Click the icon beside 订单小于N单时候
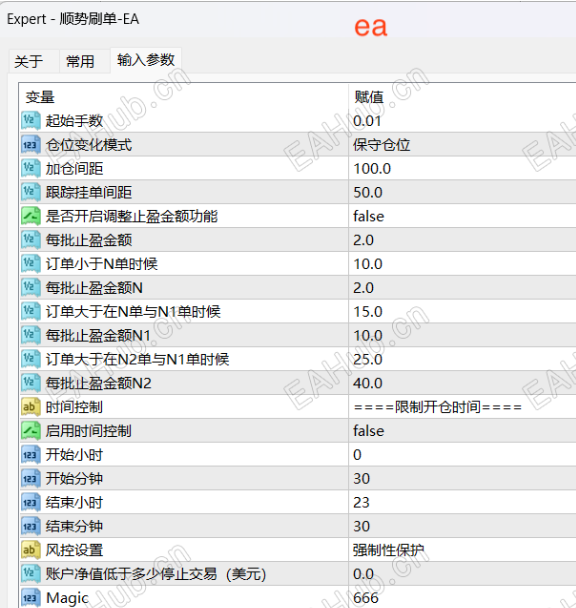The width and height of the screenshot is (576, 608). (x=31, y=264)
